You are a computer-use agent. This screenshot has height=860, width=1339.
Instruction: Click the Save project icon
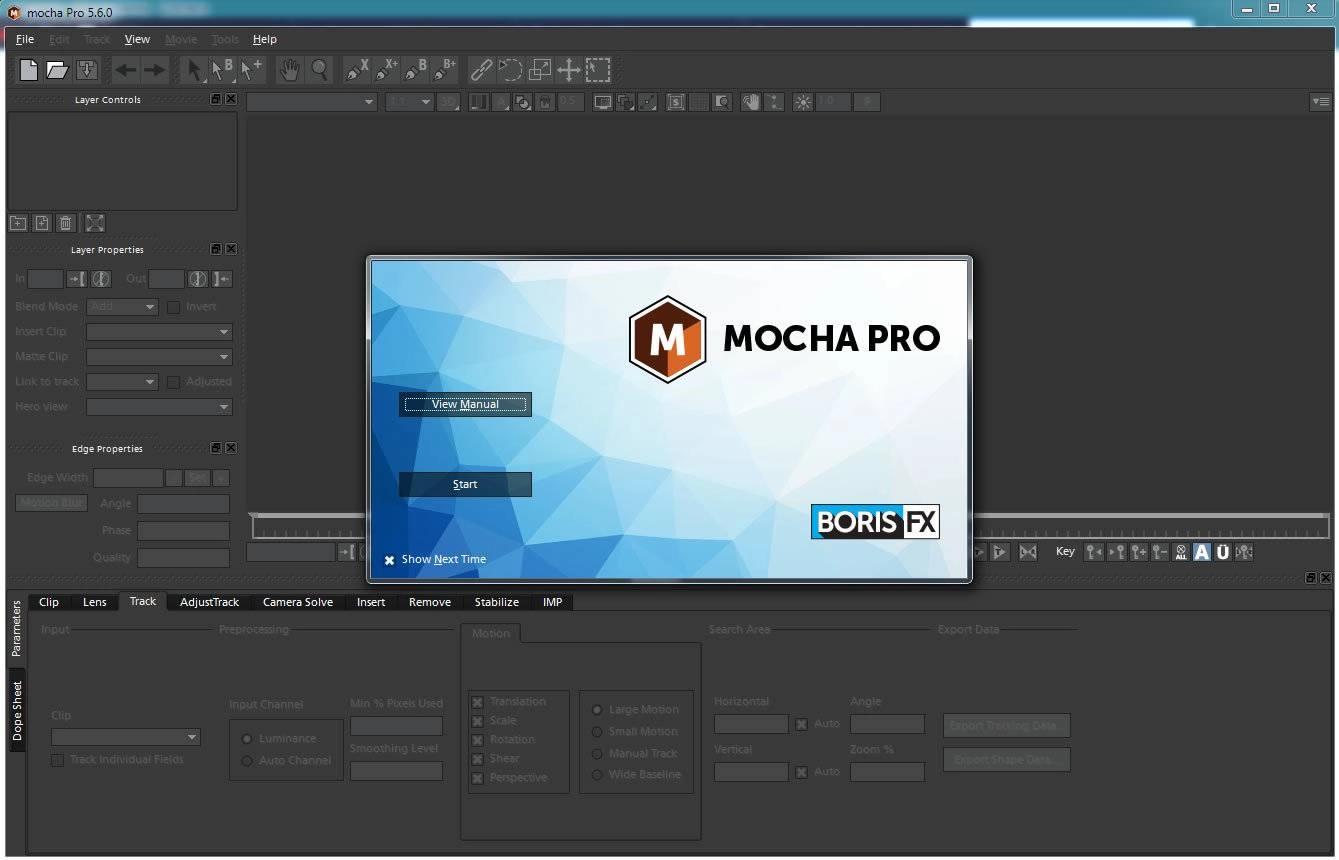tap(86, 70)
